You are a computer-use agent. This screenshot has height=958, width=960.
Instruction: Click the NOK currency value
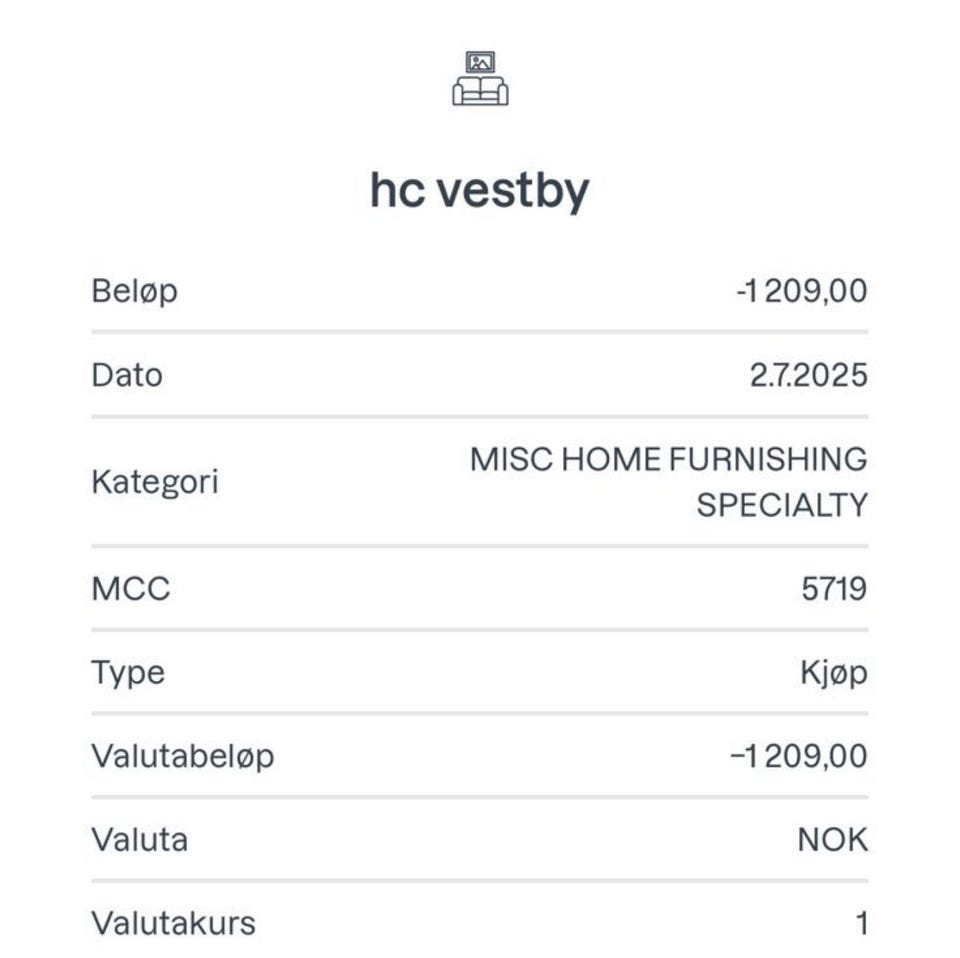[832, 839]
